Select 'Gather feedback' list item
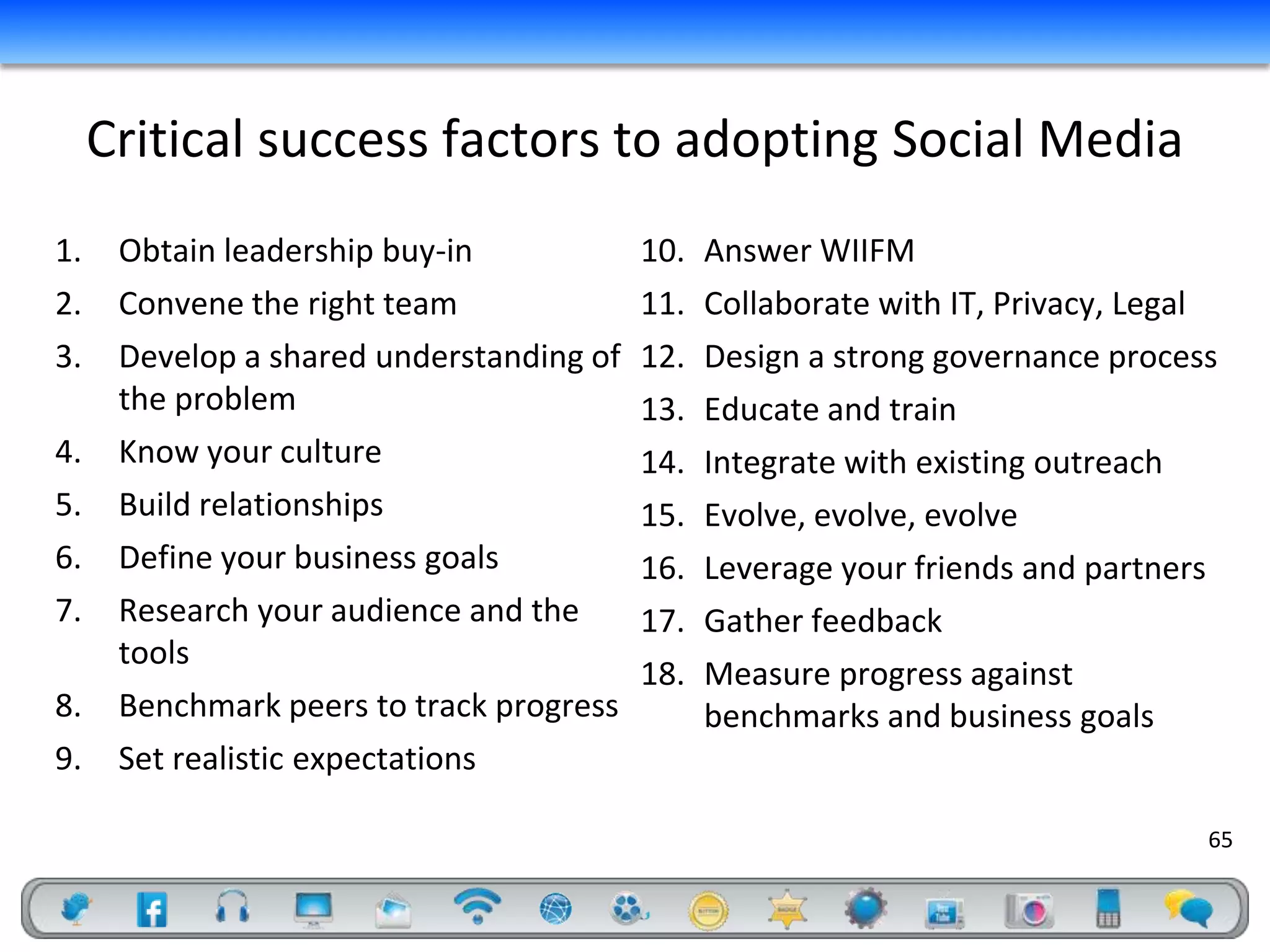 [823, 622]
